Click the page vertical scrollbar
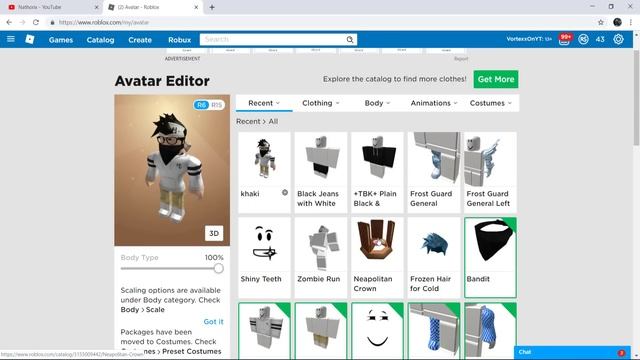The height and width of the screenshot is (360, 640). pyautogui.click(x=636, y=98)
